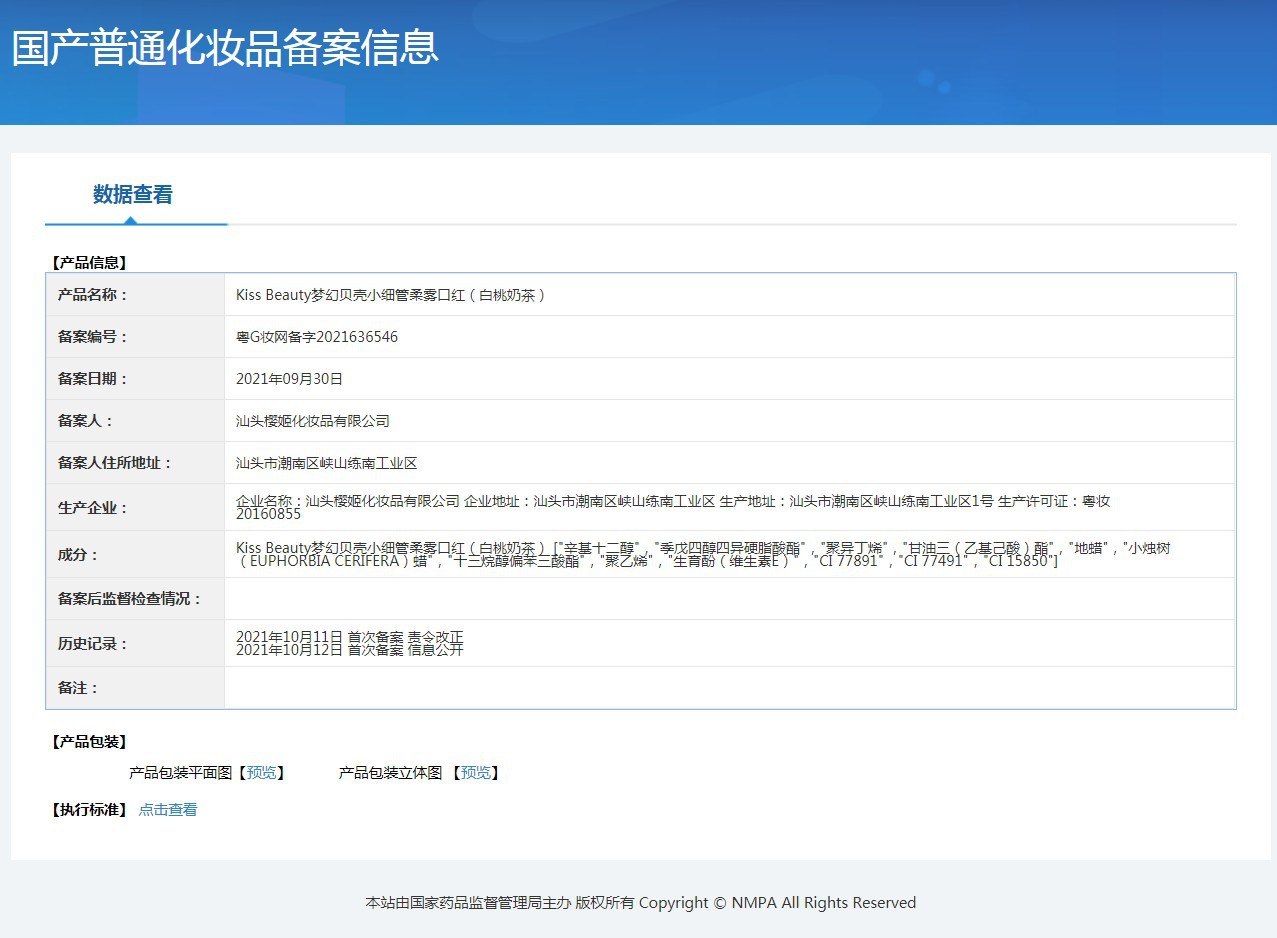Image resolution: width=1277 pixels, height=938 pixels.
Task: Click the 成分 ingredients list text
Action: 700,554
